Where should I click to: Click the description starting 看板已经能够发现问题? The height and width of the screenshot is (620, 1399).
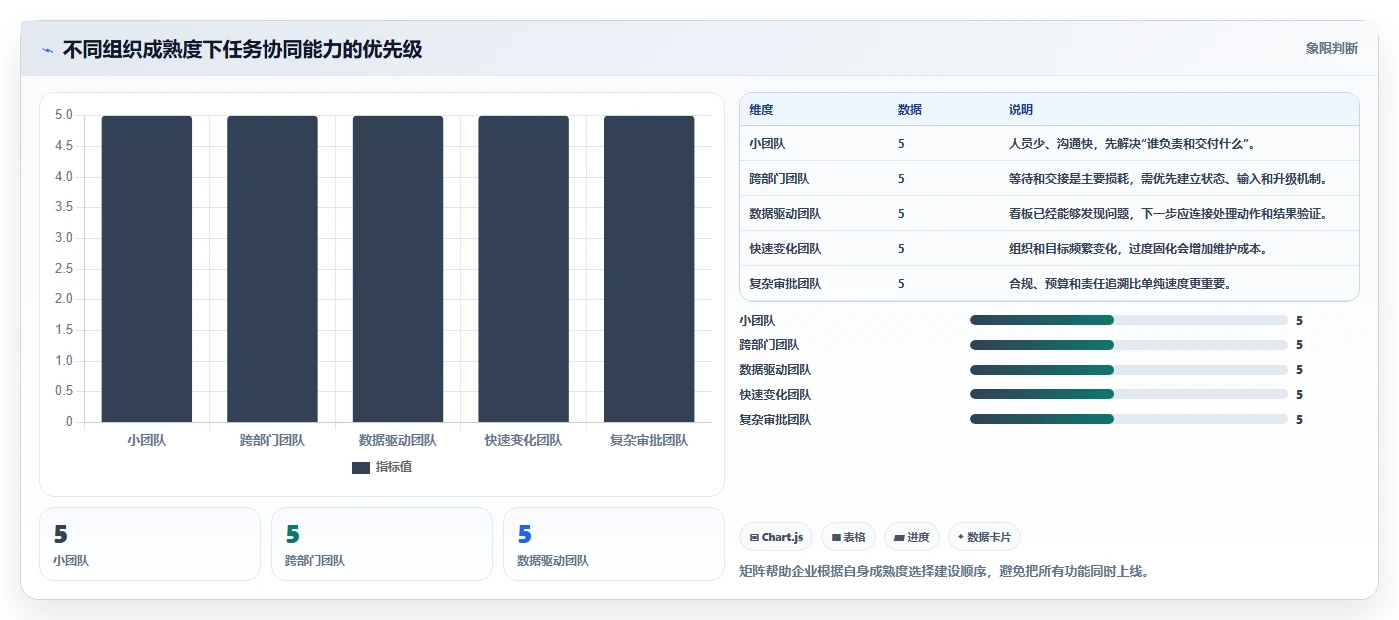tap(1169, 214)
